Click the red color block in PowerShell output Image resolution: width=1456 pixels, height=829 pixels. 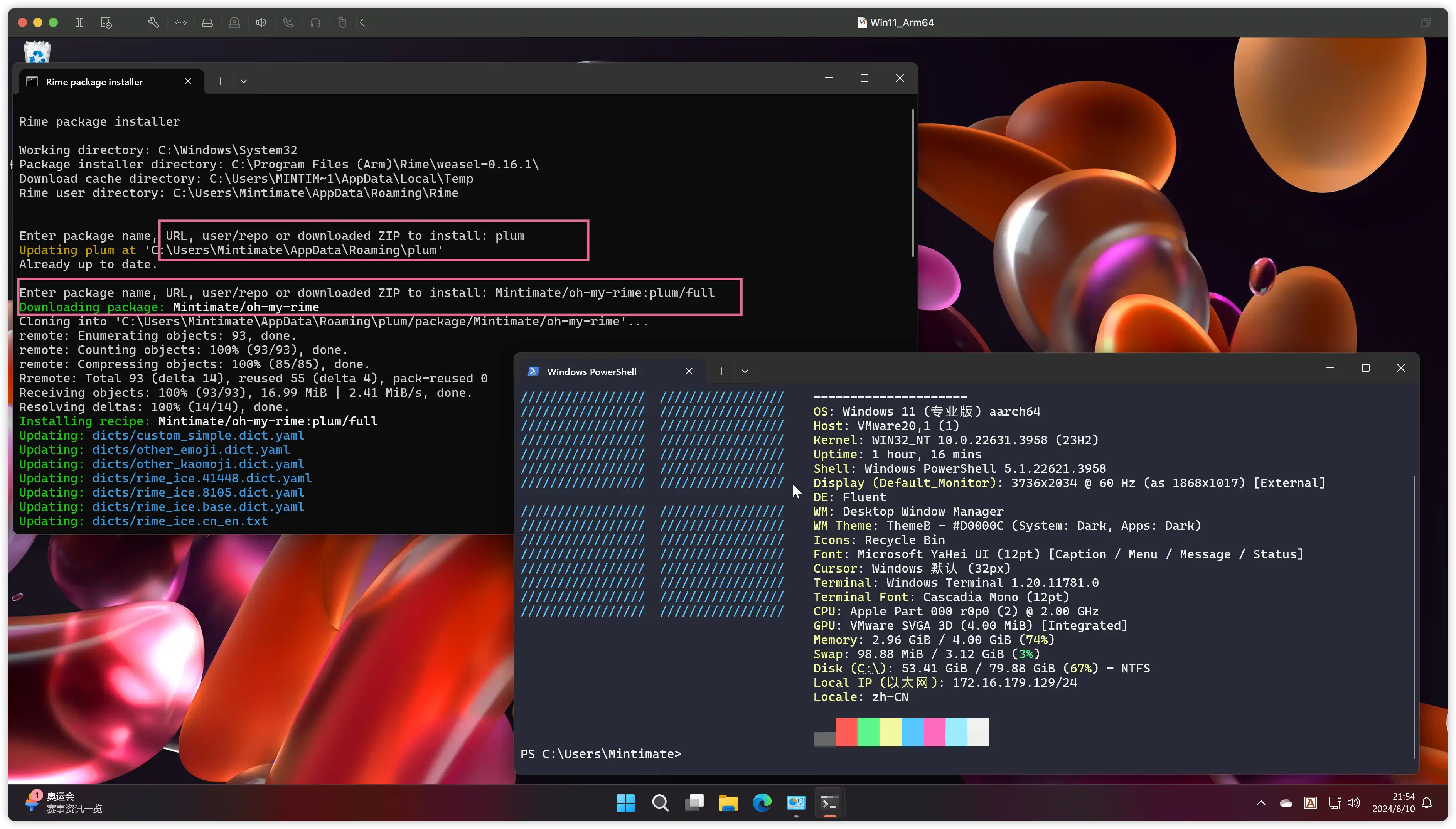[x=846, y=732]
